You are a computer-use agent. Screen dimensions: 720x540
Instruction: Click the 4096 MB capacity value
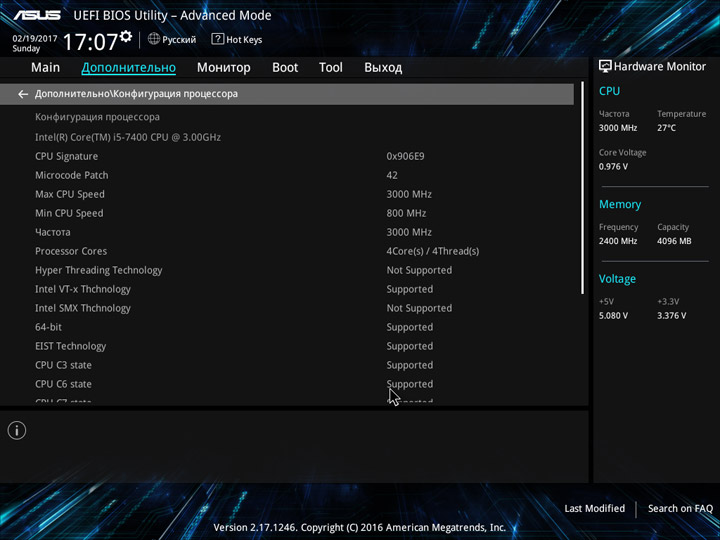(674, 241)
